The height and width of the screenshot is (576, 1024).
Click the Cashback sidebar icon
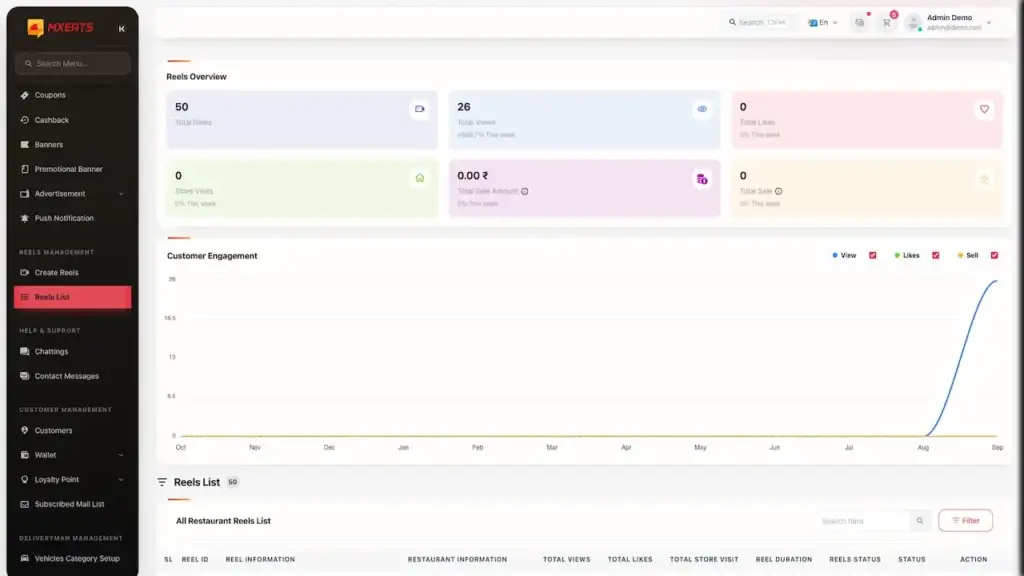tap(25, 120)
